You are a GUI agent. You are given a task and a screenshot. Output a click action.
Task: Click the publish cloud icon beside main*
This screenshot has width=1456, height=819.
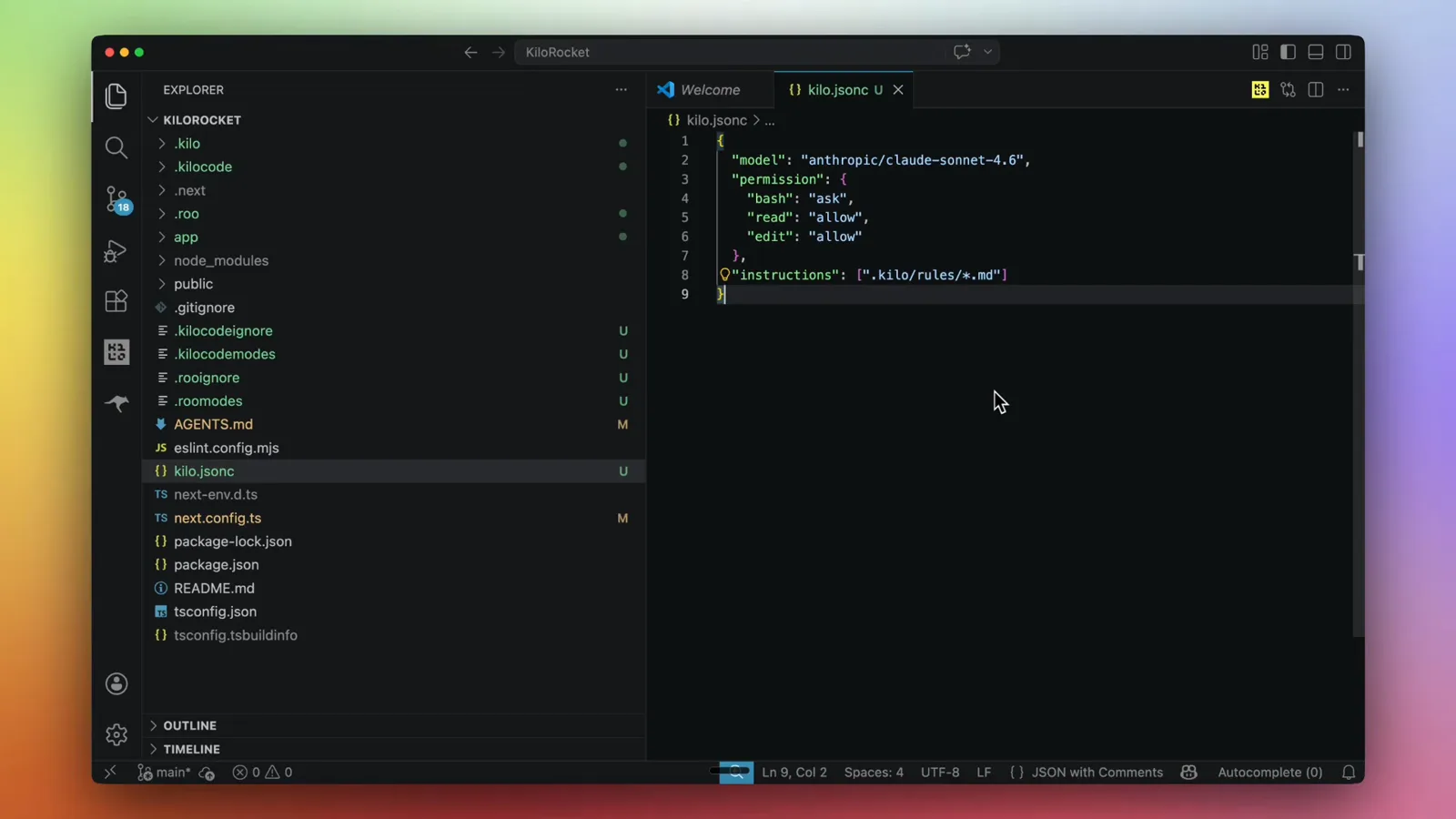(207, 773)
